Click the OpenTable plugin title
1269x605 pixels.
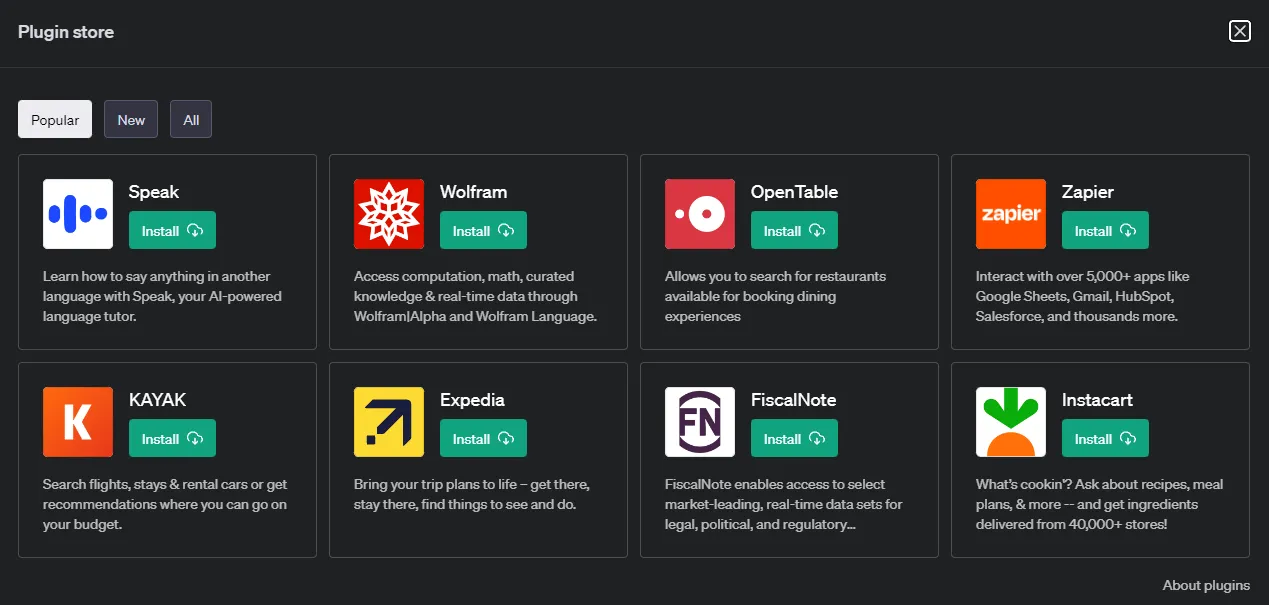click(x=794, y=192)
